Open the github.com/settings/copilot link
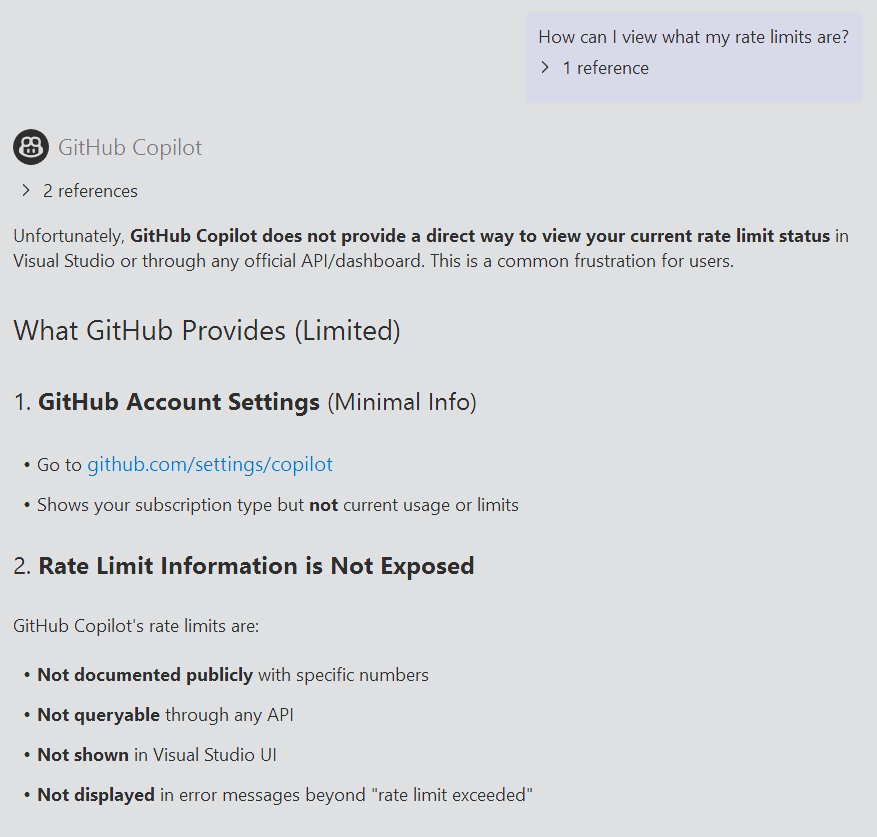Image resolution: width=877 pixels, height=837 pixels. (209, 464)
